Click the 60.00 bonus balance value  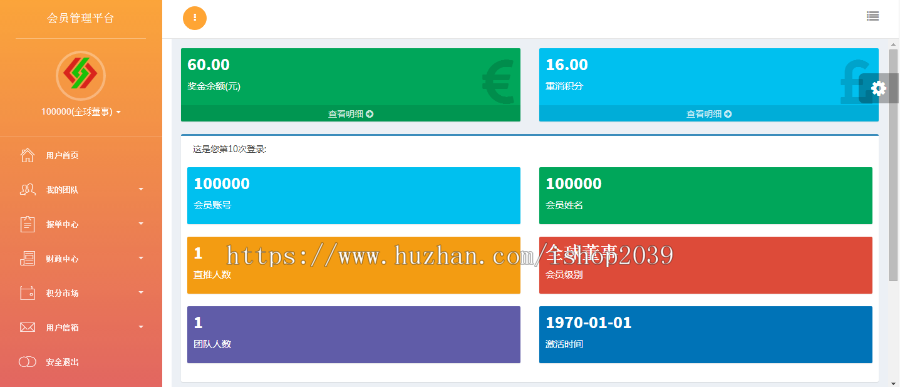click(208, 65)
